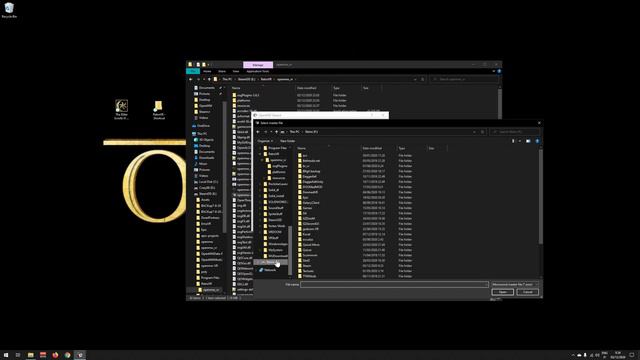The image size is (640, 360).
Task: Select The Elder Scrolls III desktop shortcut
Action: point(121,109)
